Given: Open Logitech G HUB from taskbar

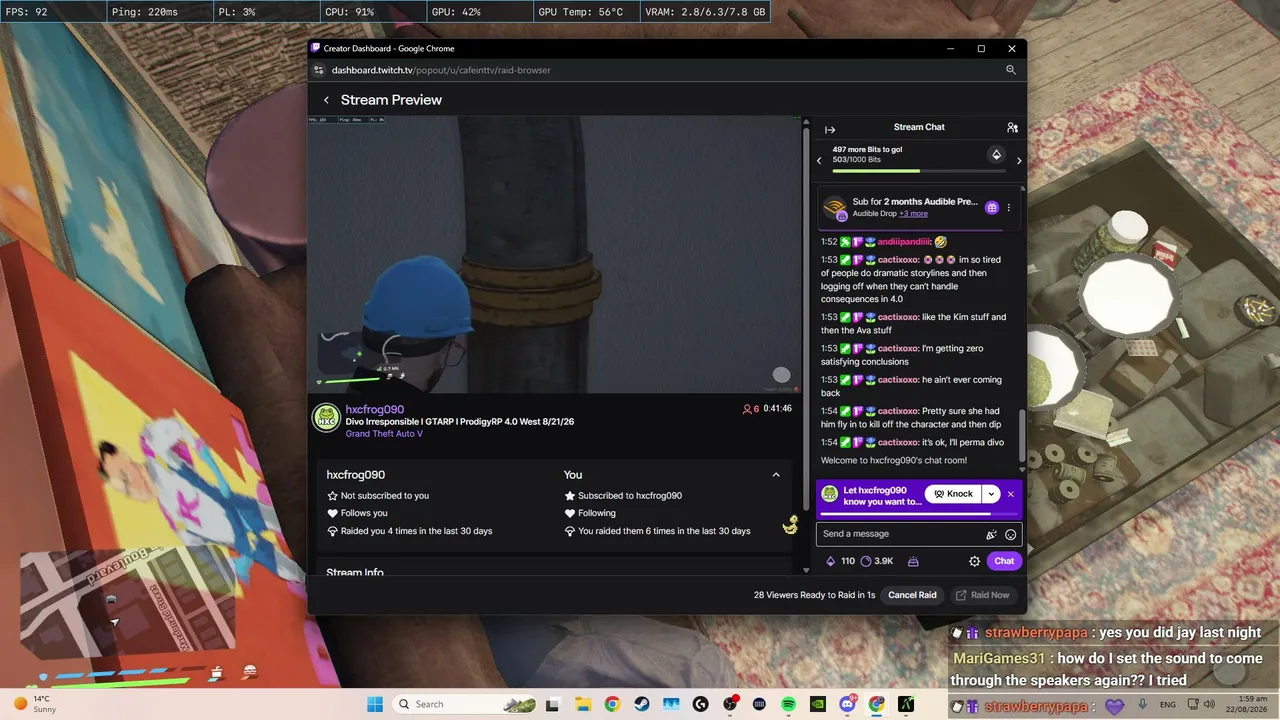Looking at the screenshot, I should (x=700, y=704).
